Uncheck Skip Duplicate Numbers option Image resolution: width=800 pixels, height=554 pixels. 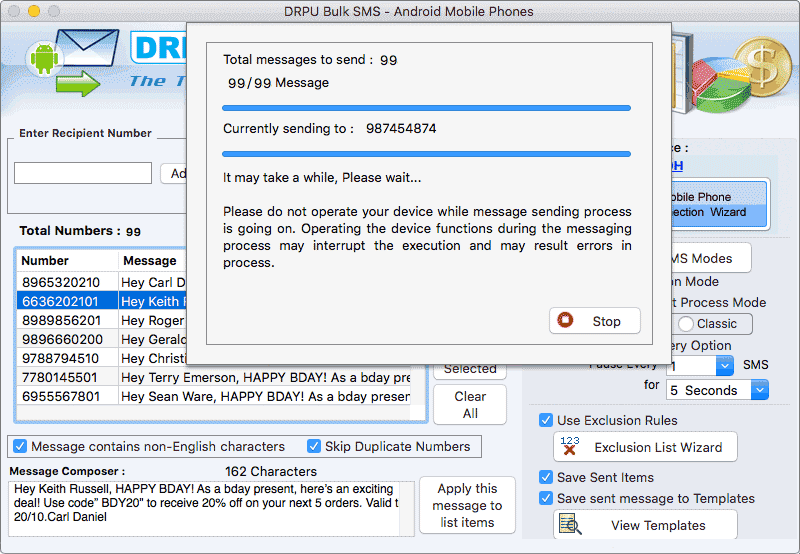(314, 447)
